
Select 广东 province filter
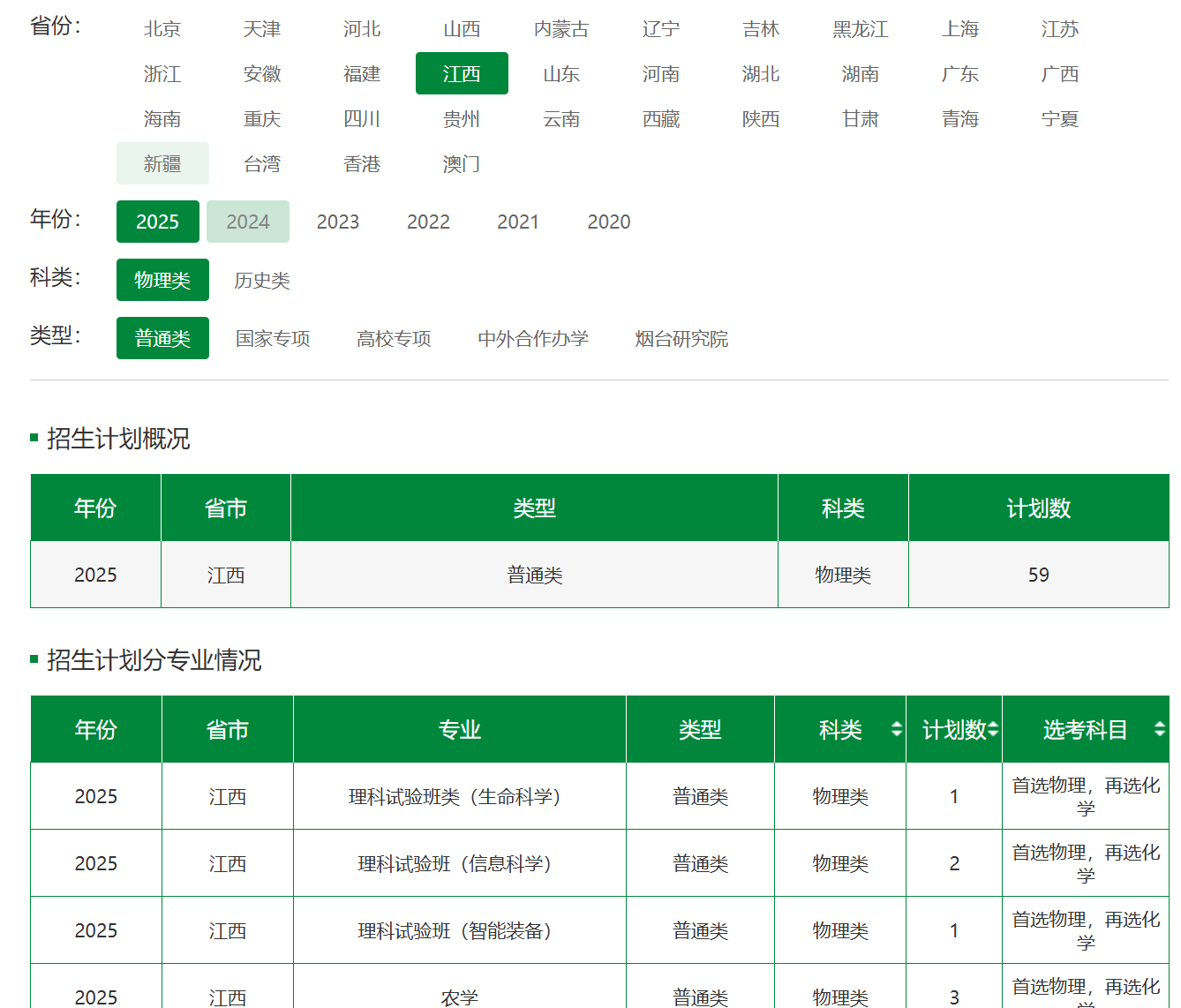click(959, 74)
